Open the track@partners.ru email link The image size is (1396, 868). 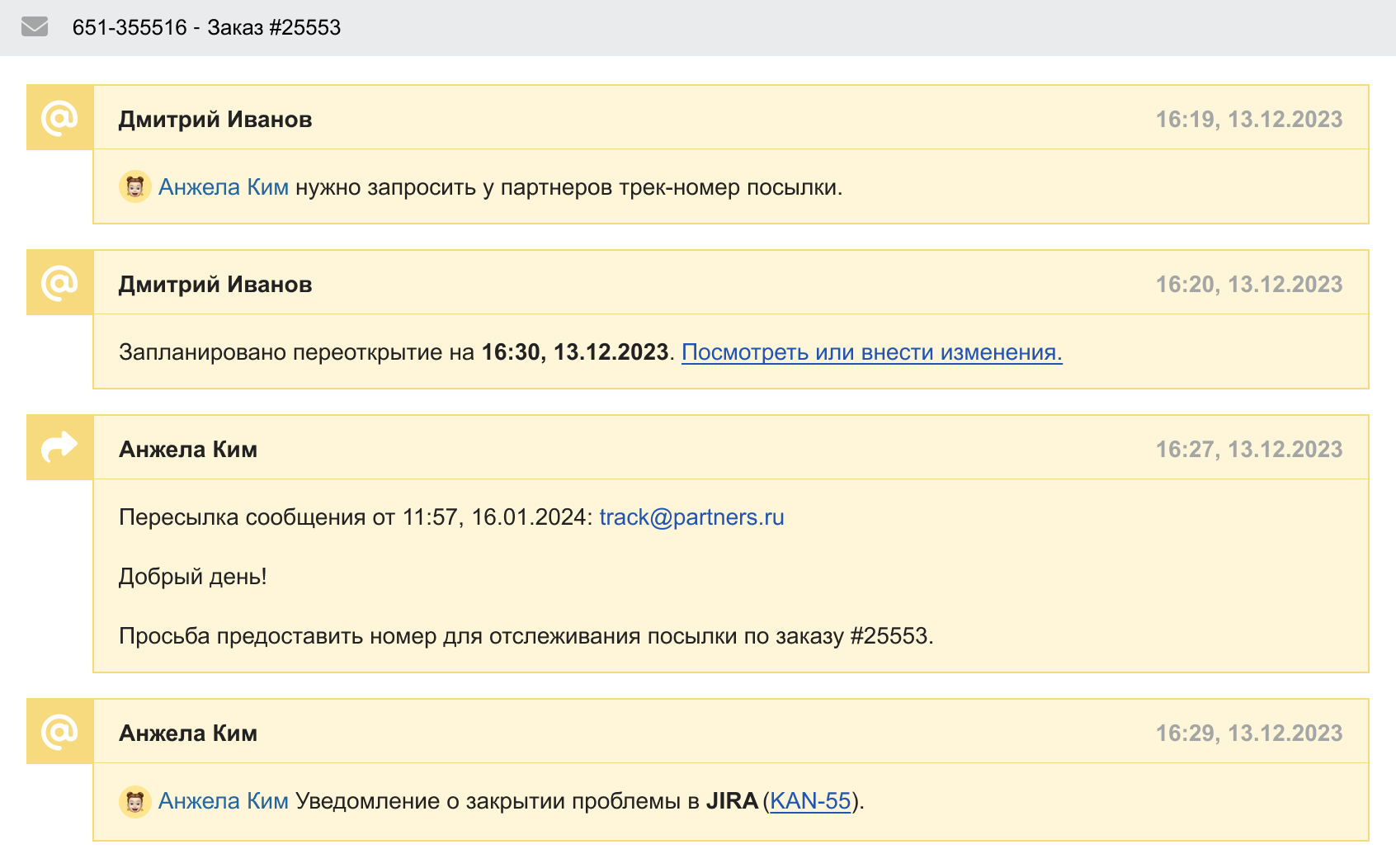691,517
